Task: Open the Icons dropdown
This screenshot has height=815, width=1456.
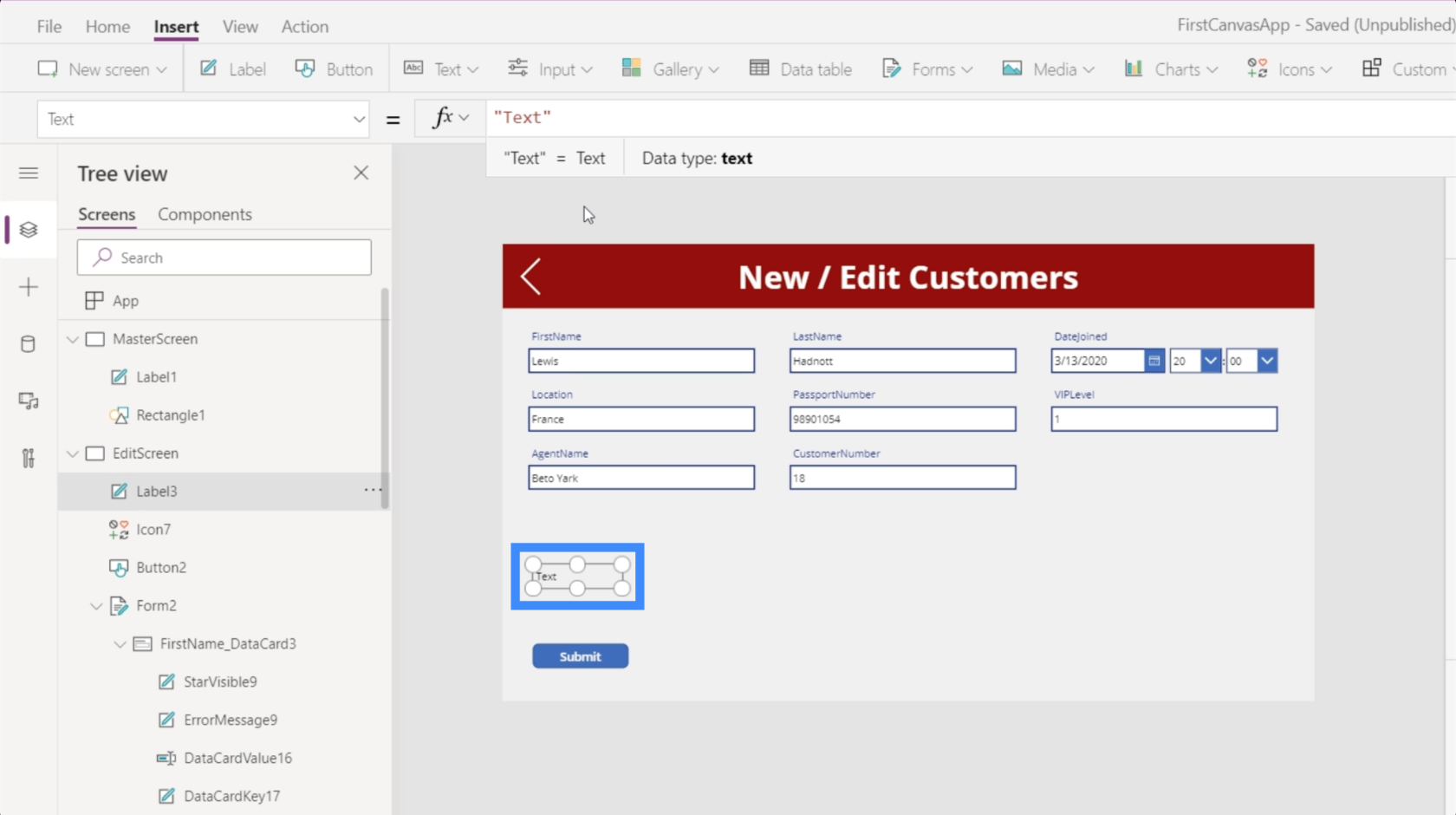Action: pyautogui.click(x=1290, y=69)
